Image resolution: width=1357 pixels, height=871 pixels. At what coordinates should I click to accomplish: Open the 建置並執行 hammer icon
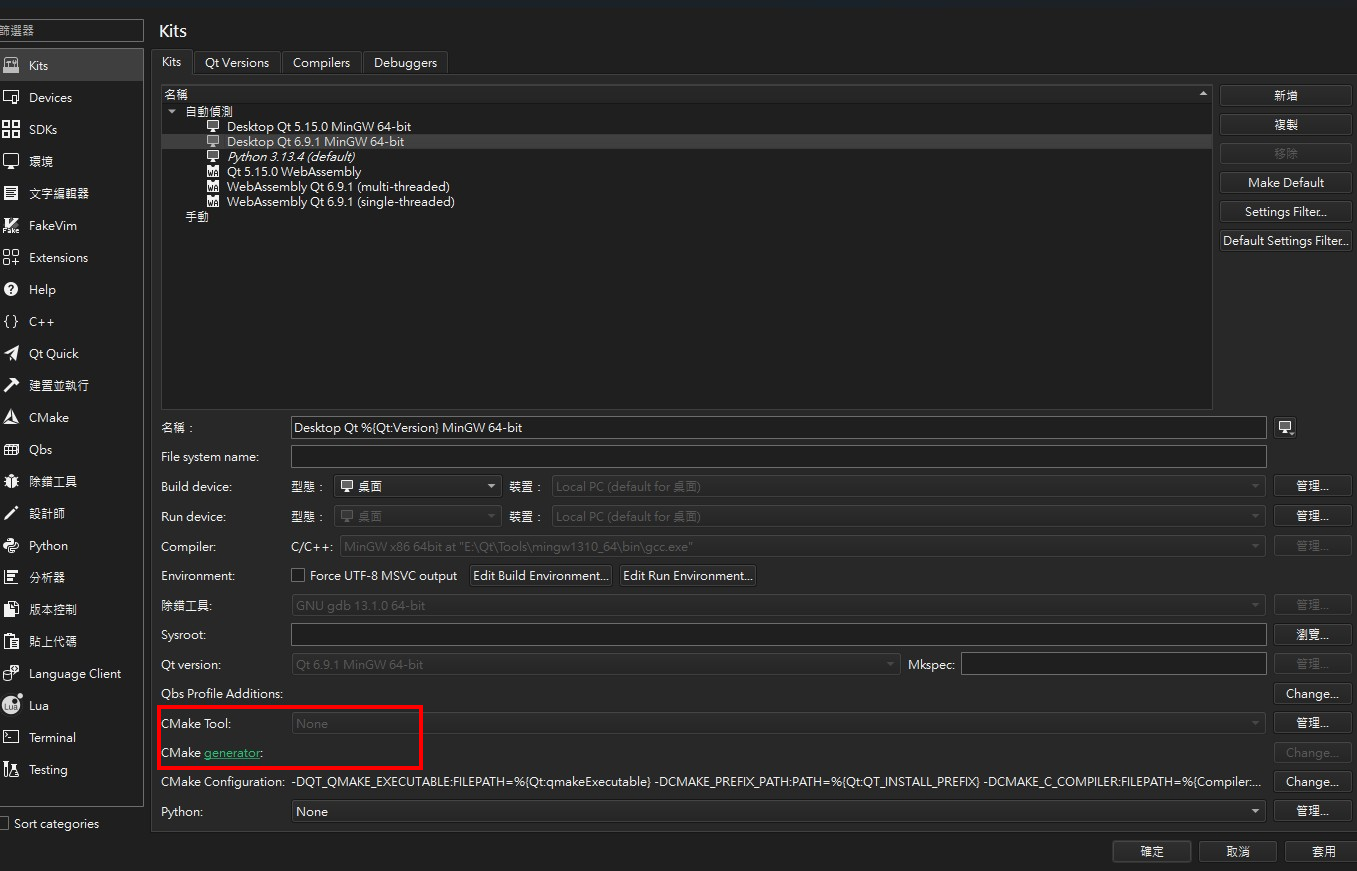tap(11, 385)
